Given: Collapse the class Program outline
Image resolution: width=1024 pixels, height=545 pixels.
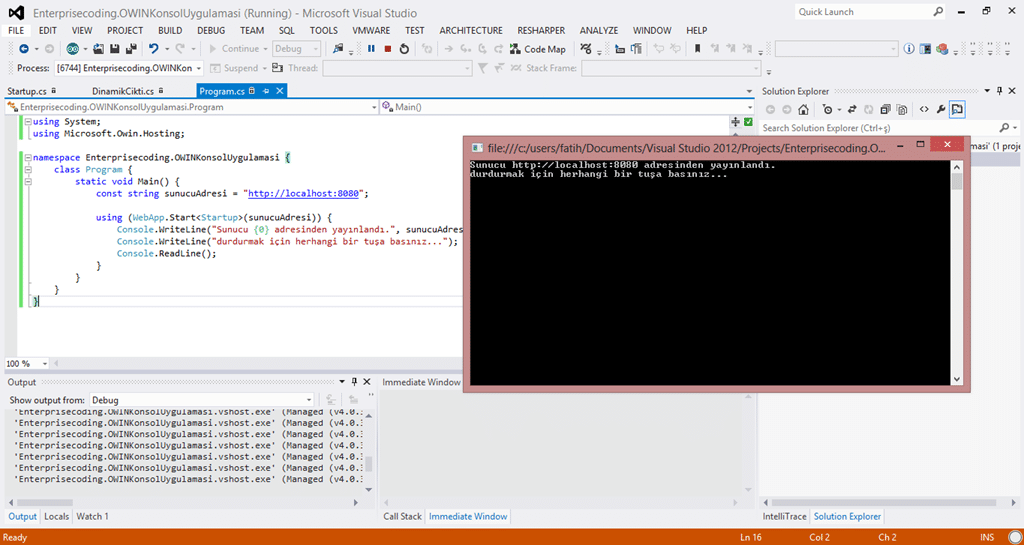Looking at the screenshot, I should coord(27,170).
